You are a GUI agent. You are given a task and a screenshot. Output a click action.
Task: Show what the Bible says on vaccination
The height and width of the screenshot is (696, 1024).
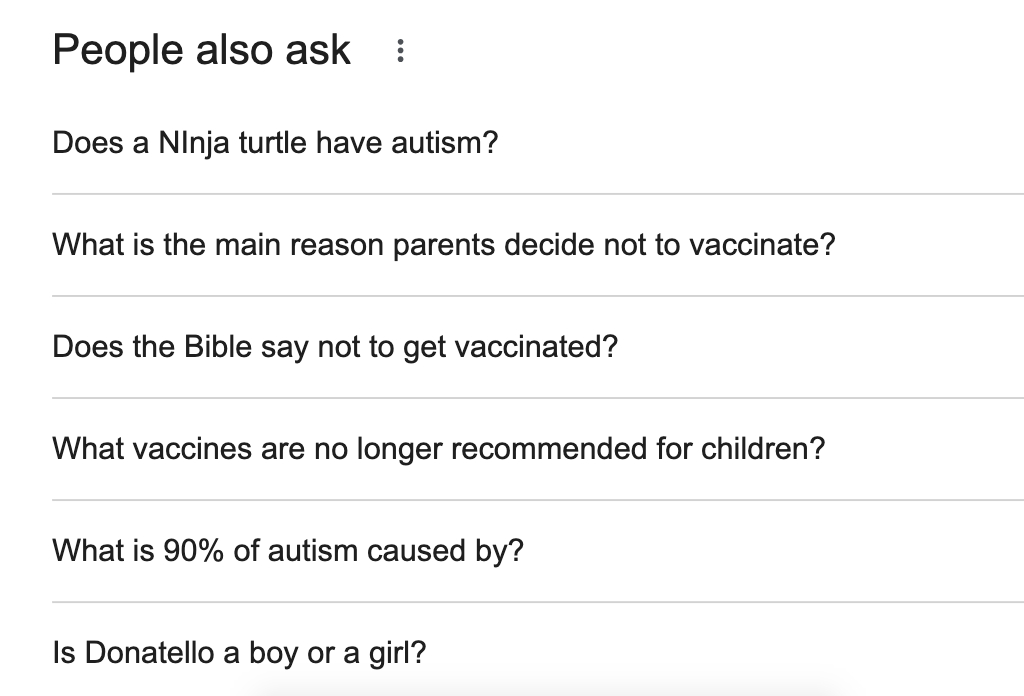[335, 347]
